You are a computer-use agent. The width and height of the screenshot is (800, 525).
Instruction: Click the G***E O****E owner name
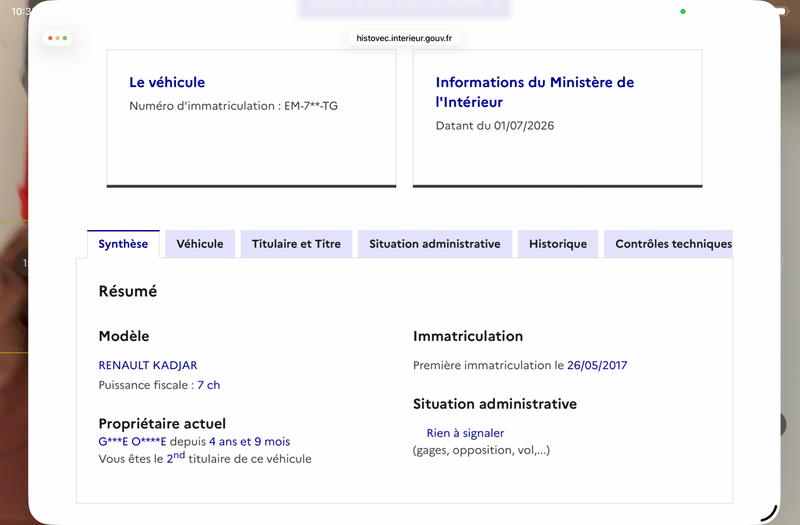132,441
